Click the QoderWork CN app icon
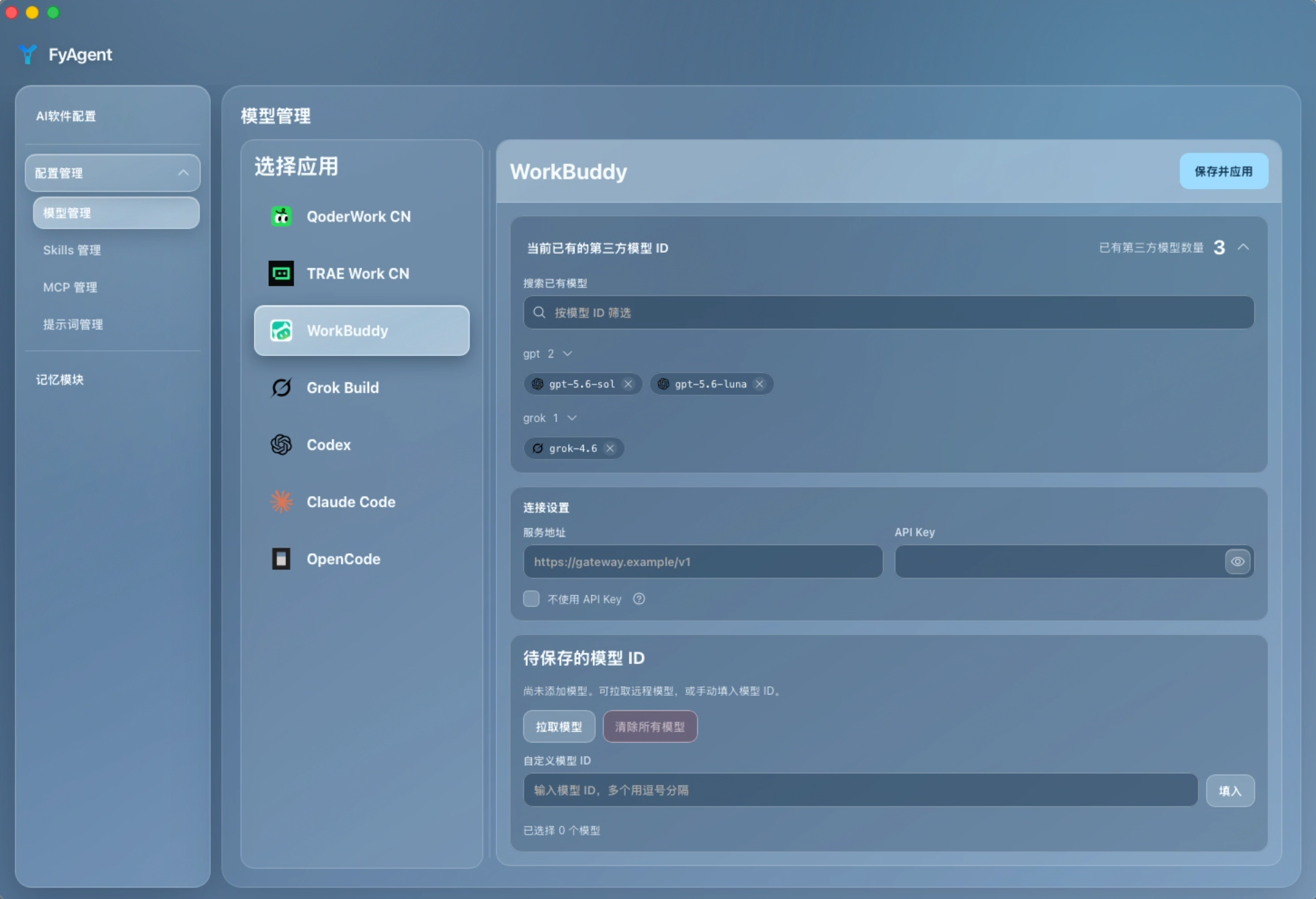Image resolution: width=1316 pixels, height=899 pixels. click(281, 217)
